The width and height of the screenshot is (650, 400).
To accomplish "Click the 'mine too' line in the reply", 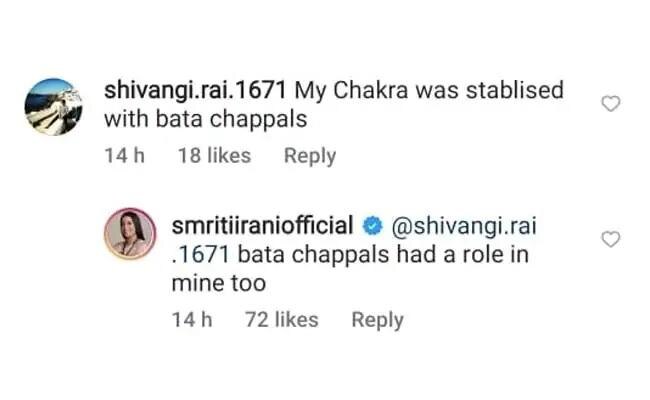I will [x=217, y=284].
